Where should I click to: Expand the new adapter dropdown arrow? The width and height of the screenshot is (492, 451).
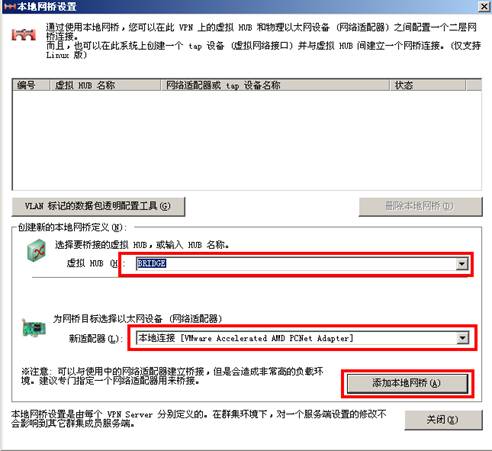coord(462,338)
